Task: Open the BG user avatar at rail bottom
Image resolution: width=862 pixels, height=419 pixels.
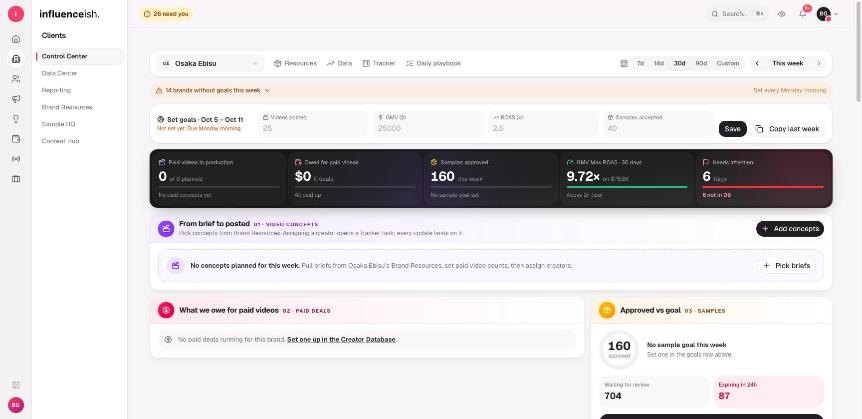Action: point(16,405)
